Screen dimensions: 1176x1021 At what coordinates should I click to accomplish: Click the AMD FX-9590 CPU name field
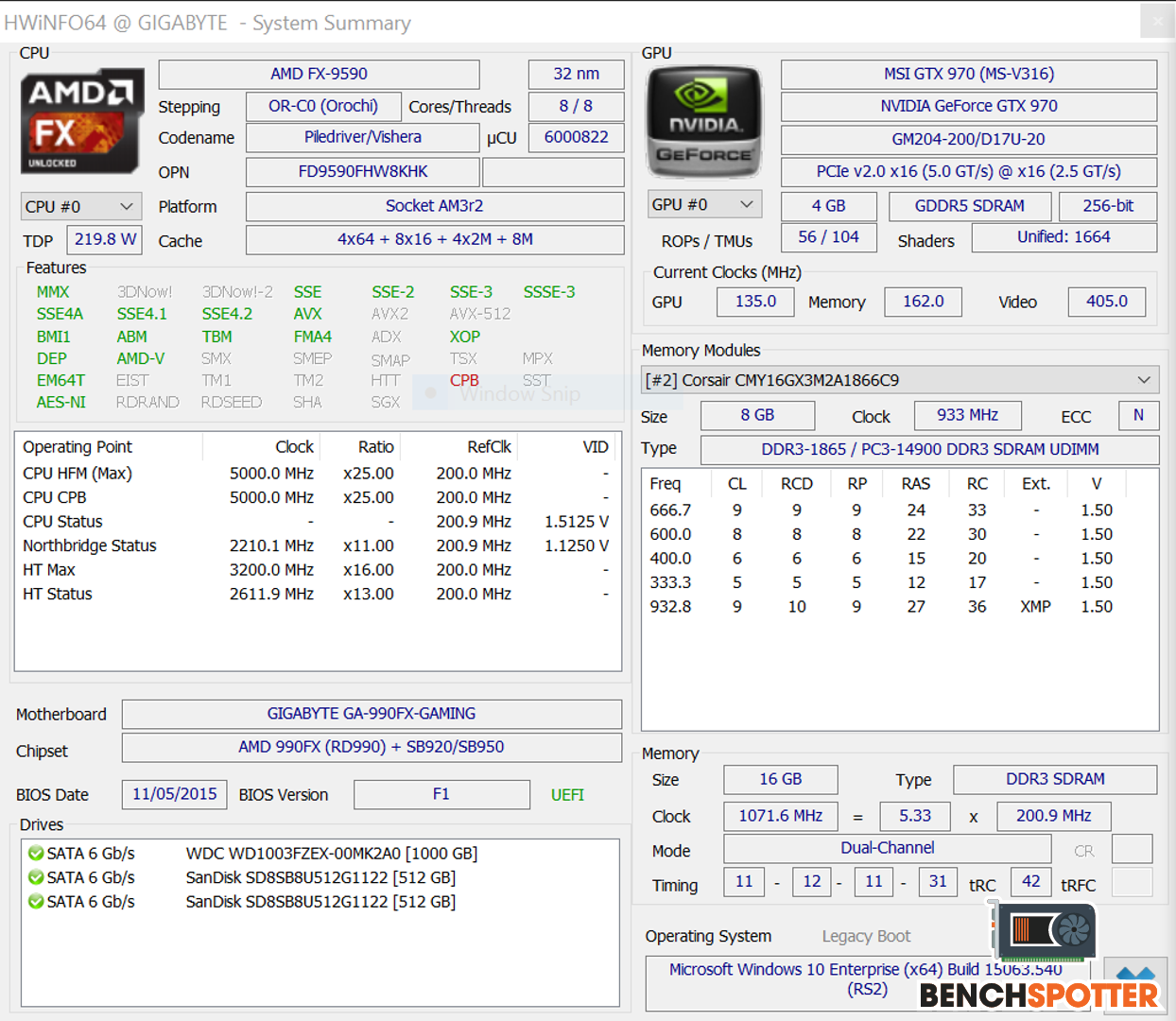319,74
